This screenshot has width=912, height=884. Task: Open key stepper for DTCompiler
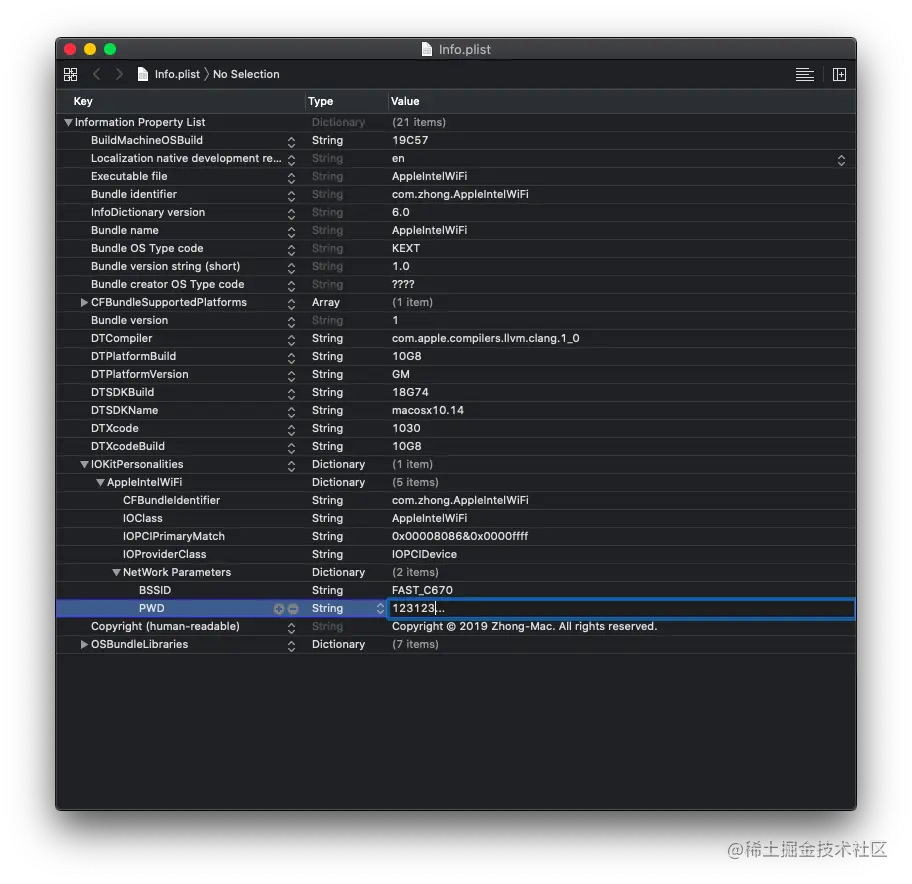pos(291,340)
